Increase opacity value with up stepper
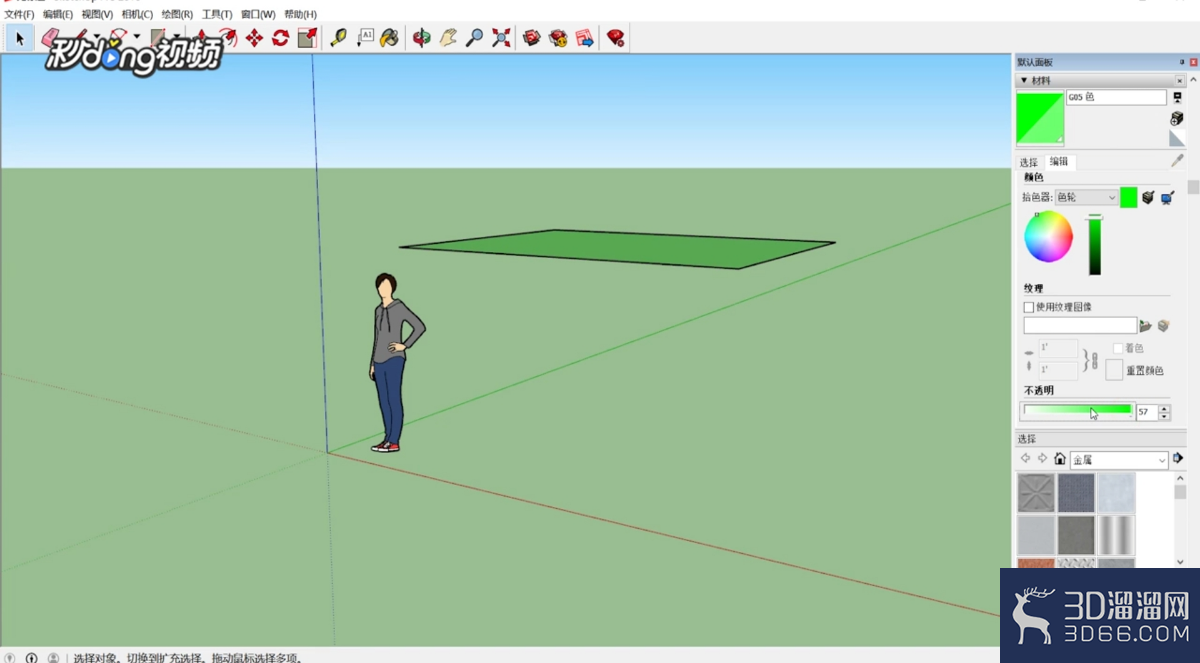This screenshot has width=1200, height=663. pos(1165,408)
